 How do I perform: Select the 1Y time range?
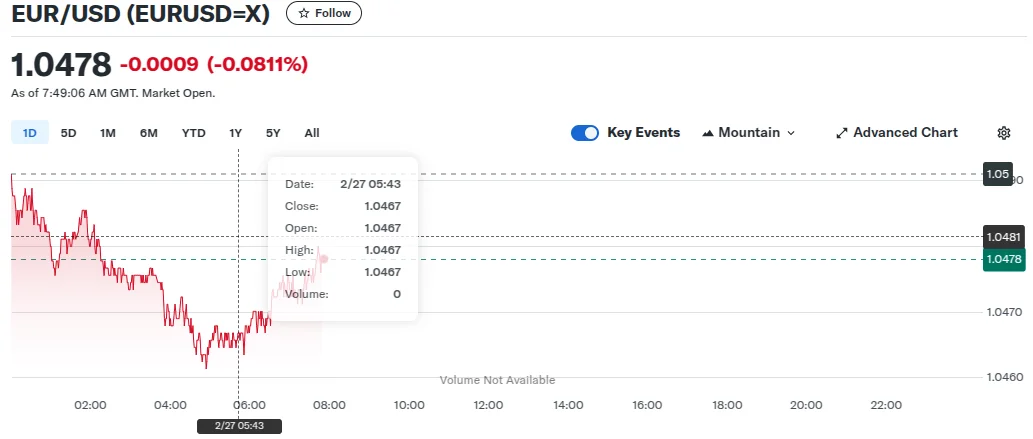(236, 133)
